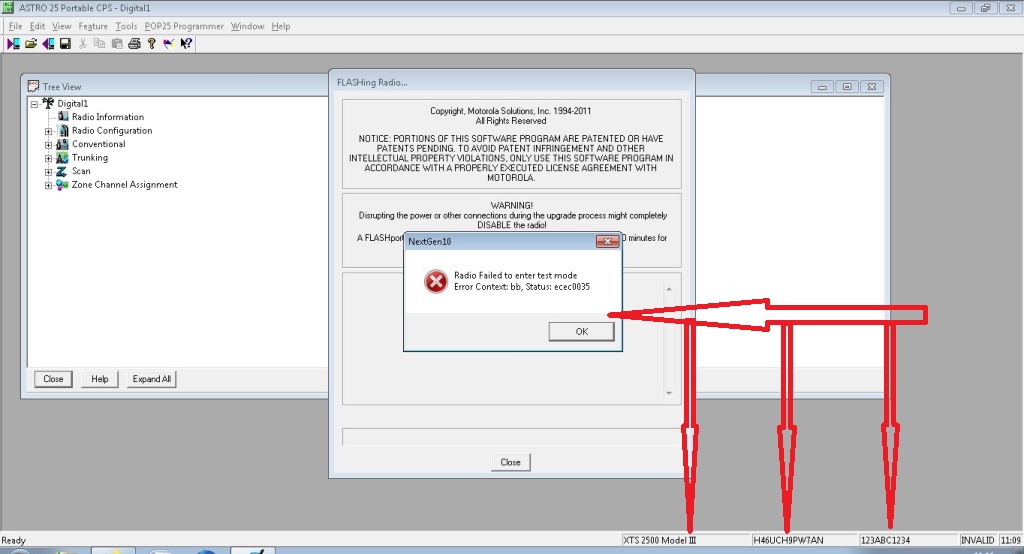1024x554 pixels.
Task: Click the flash progress bar
Action: tap(511, 436)
